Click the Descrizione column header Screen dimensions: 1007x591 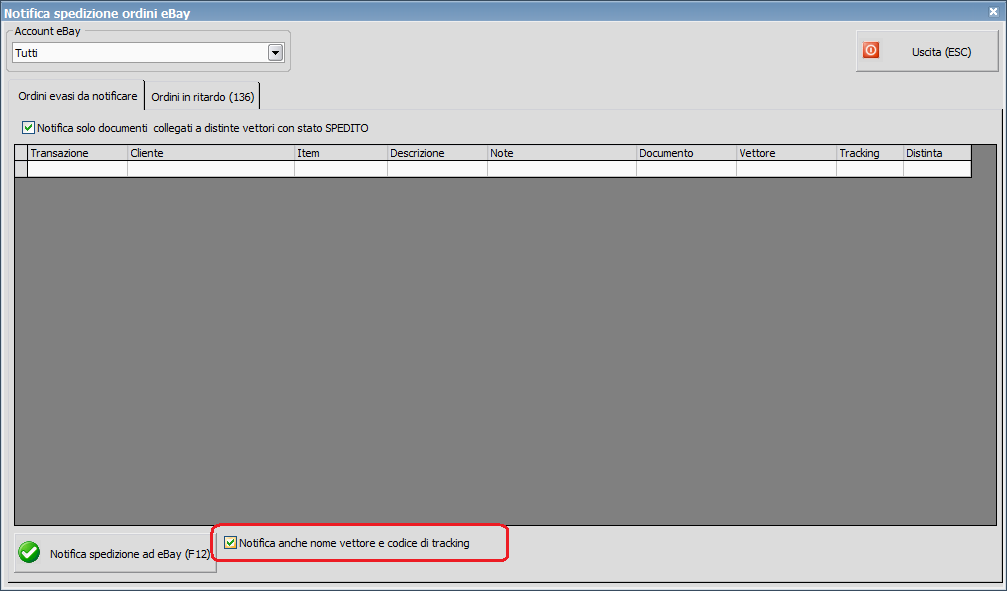437,153
